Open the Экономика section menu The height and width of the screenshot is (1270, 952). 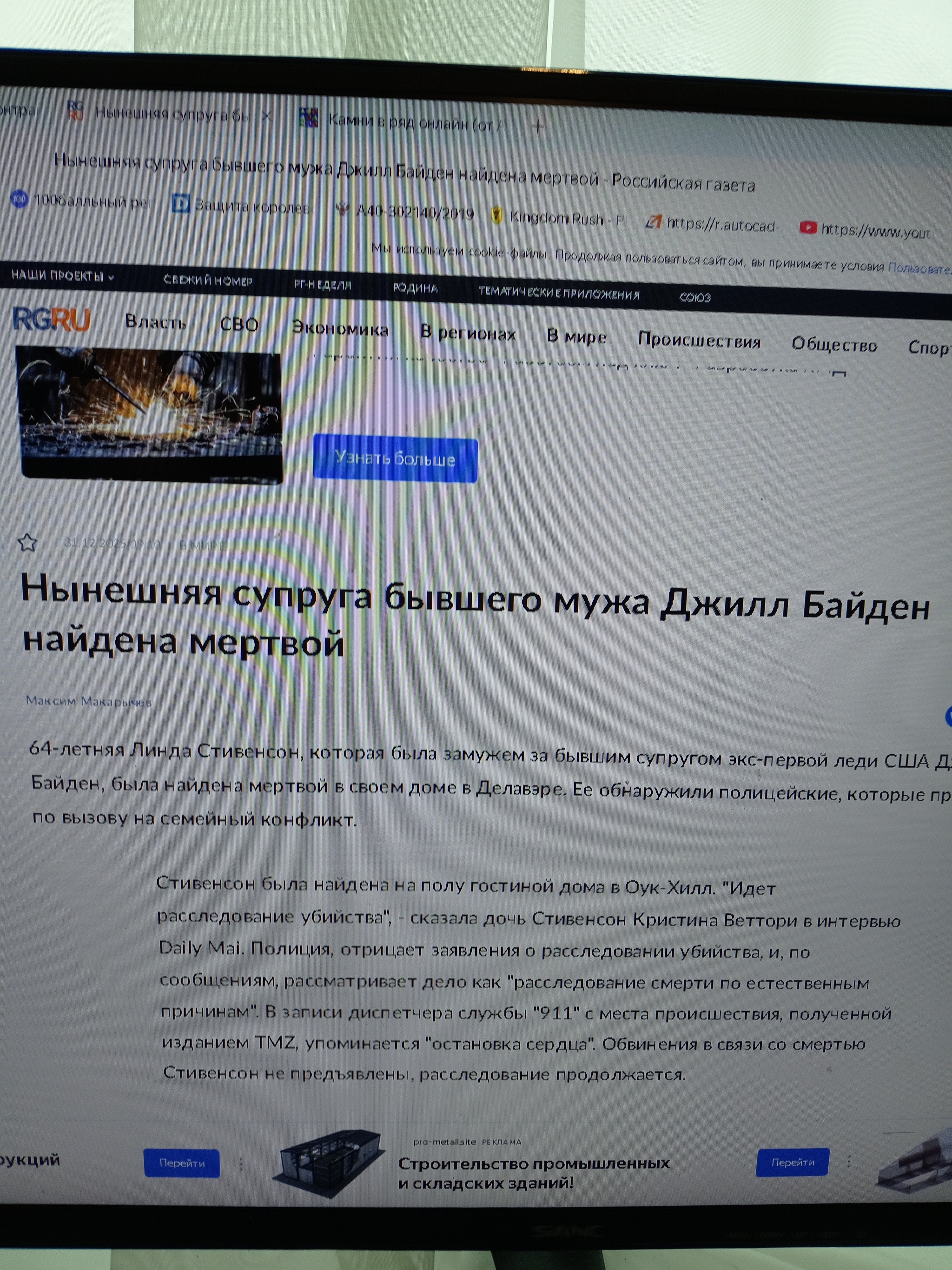(340, 328)
